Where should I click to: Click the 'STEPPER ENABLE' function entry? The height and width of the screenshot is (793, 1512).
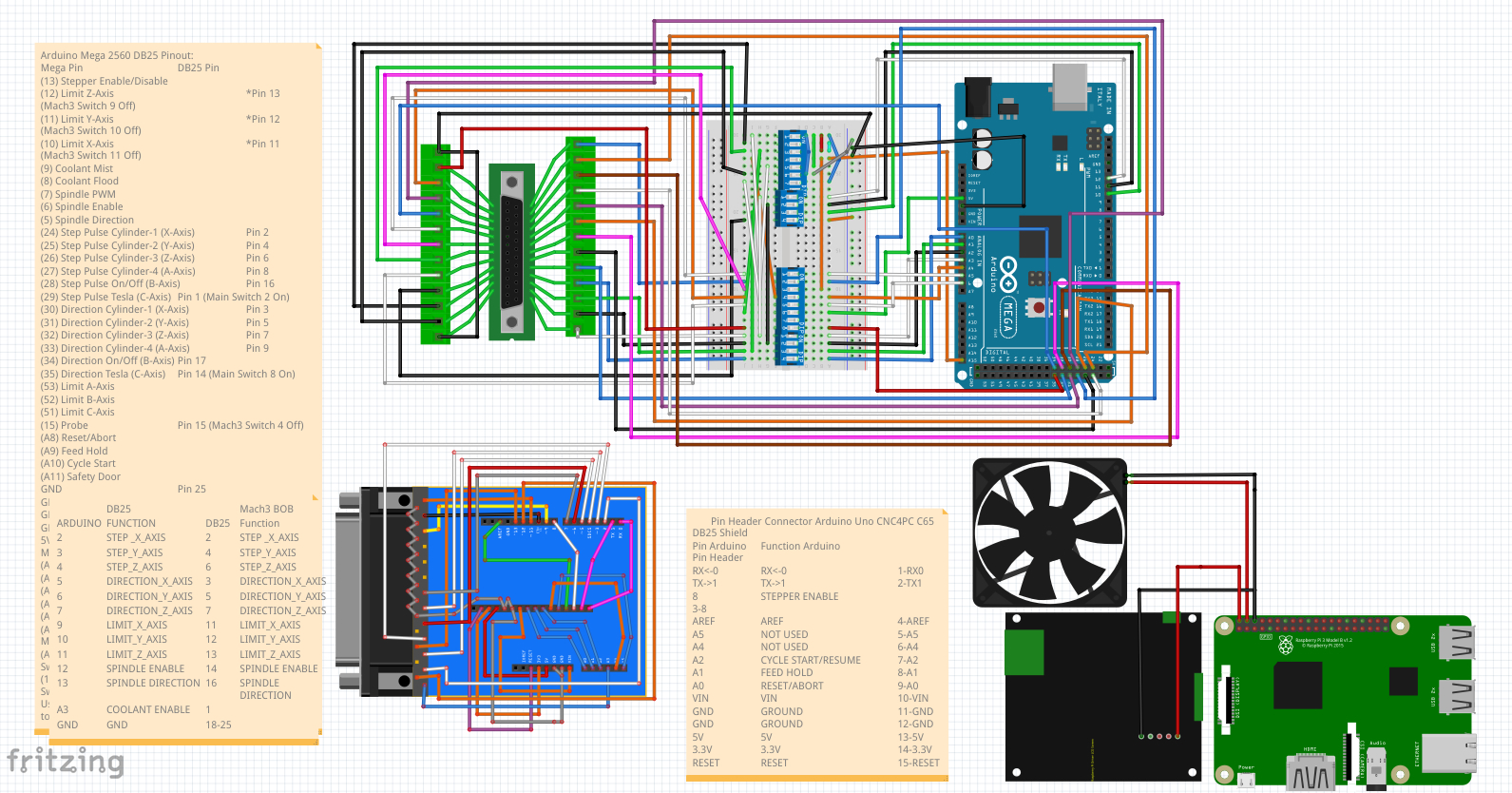click(x=799, y=596)
